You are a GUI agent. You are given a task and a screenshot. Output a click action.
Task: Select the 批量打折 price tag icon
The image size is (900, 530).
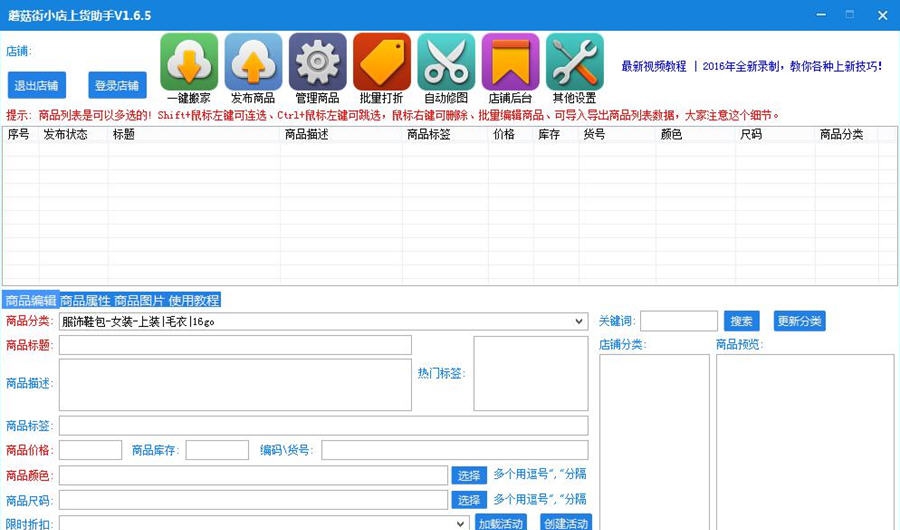(x=382, y=62)
